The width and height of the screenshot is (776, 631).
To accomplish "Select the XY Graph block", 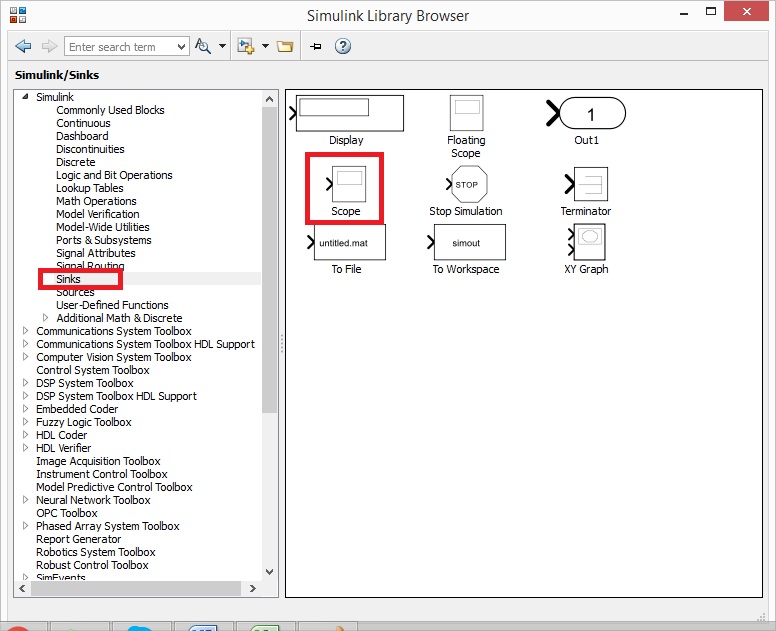I will pos(586,249).
